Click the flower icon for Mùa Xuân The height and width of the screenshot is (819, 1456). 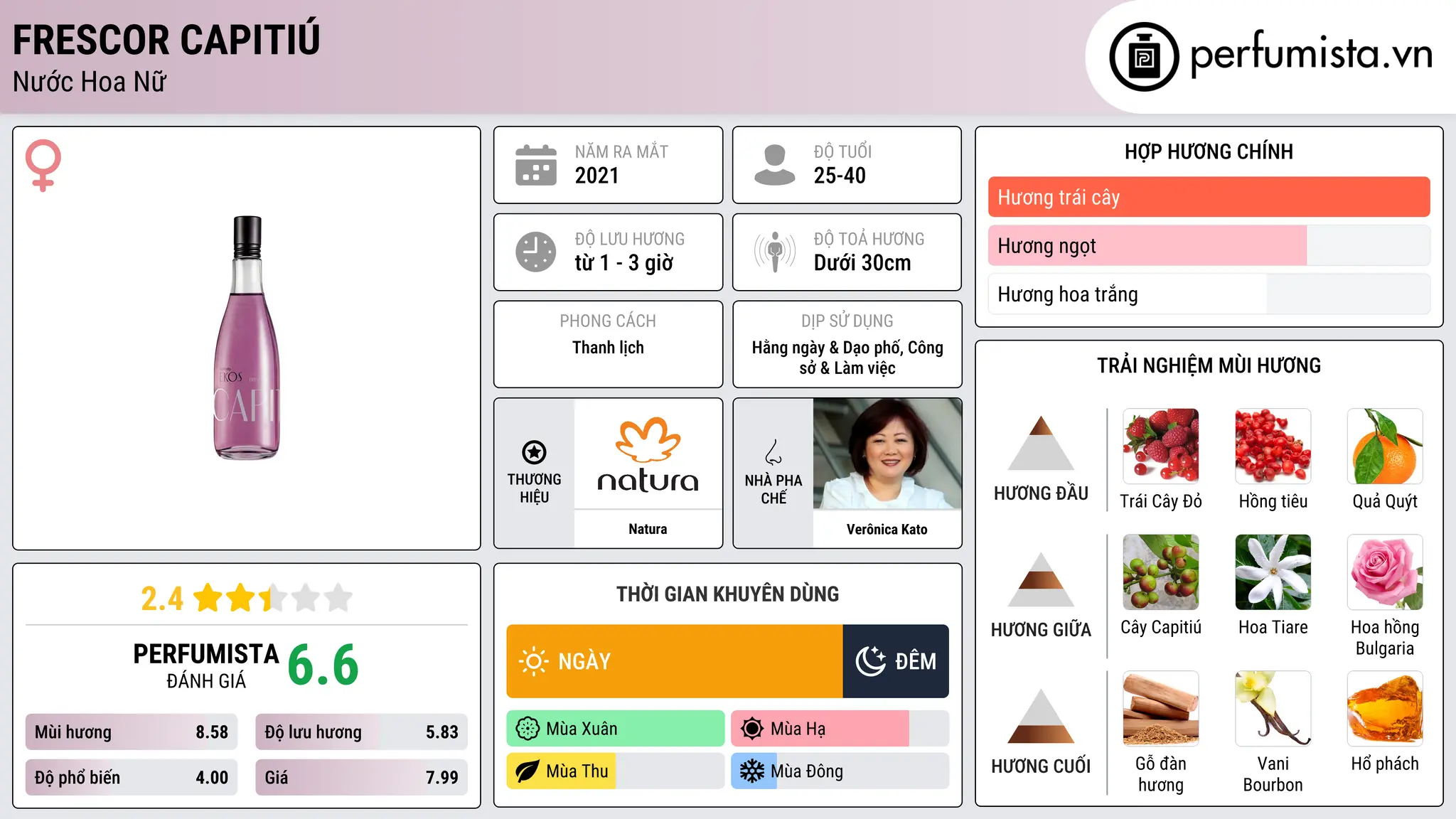click(x=528, y=729)
